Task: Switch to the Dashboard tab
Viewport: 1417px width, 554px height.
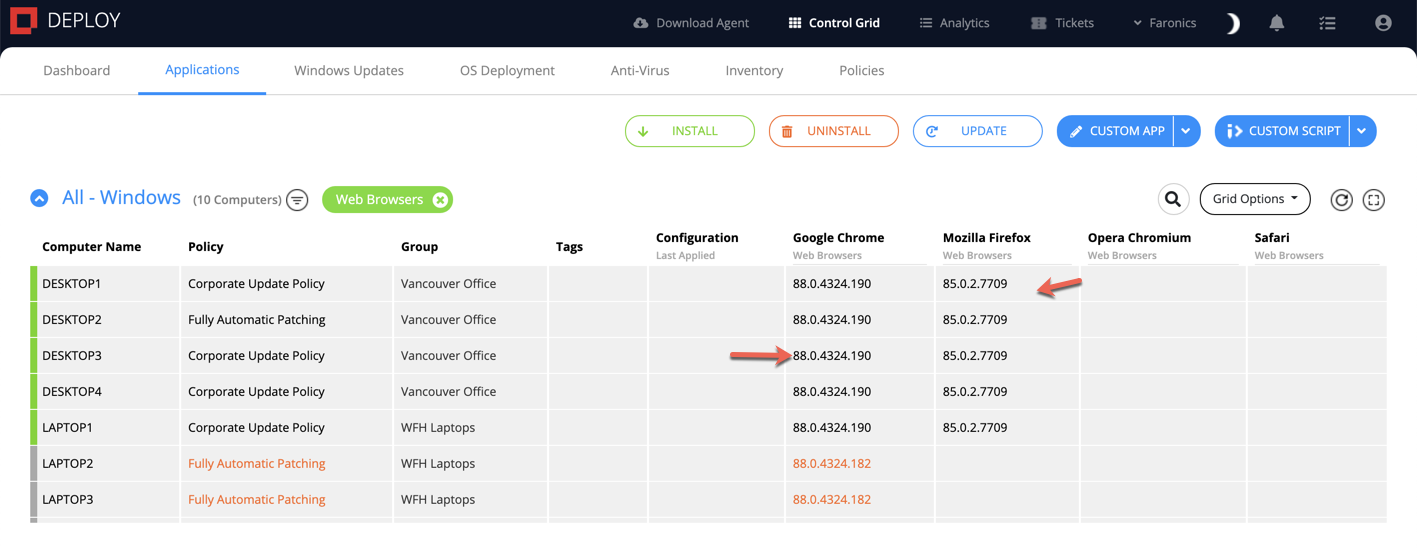Action: coord(77,70)
